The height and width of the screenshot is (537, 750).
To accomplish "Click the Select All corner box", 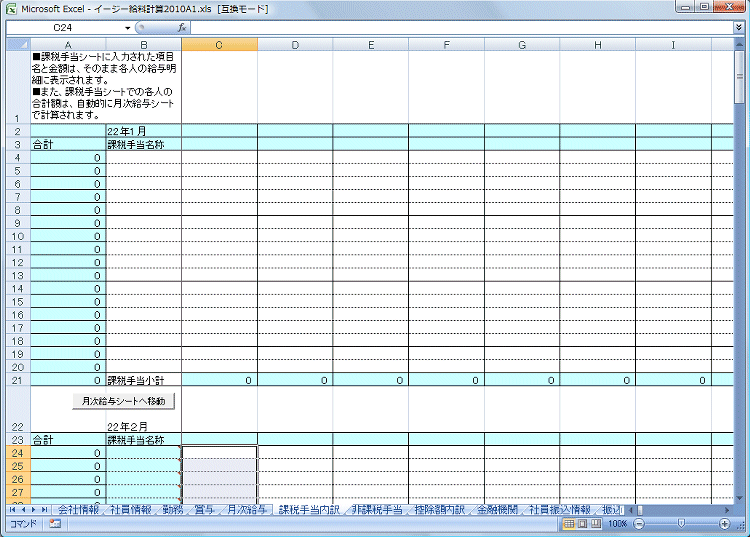I will point(17,44).
